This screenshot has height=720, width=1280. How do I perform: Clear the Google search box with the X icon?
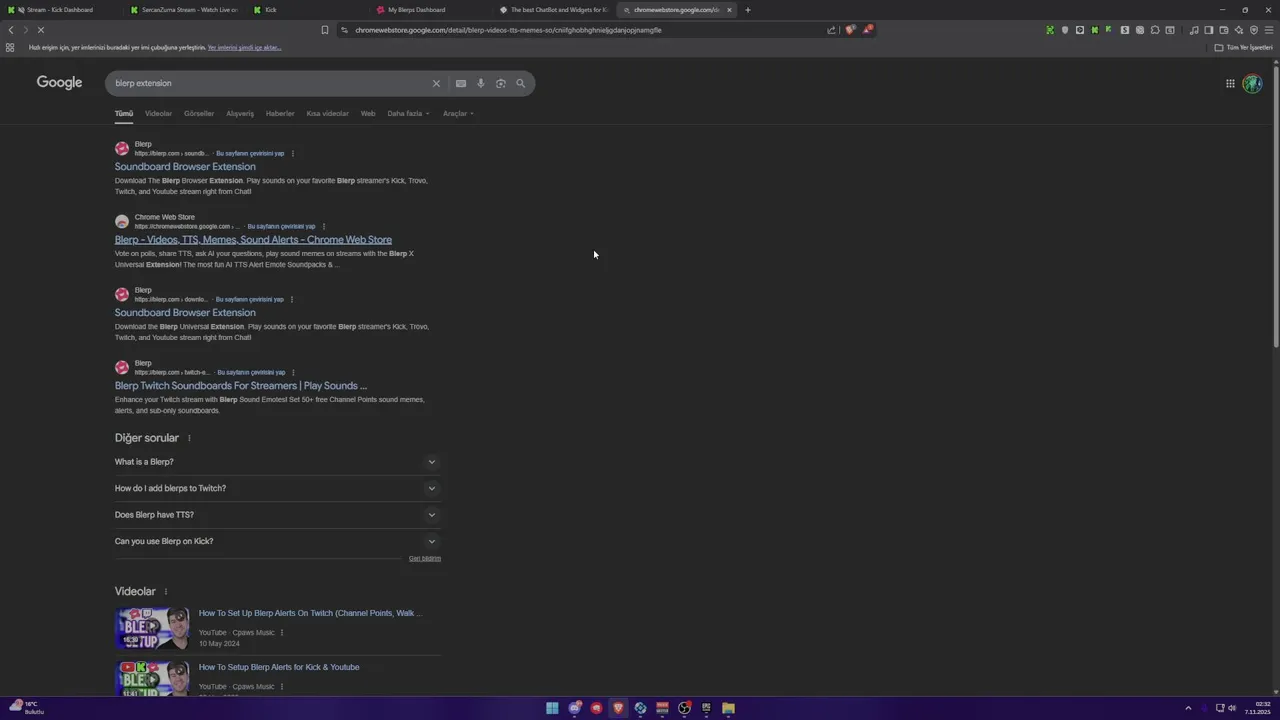(436, 83)
